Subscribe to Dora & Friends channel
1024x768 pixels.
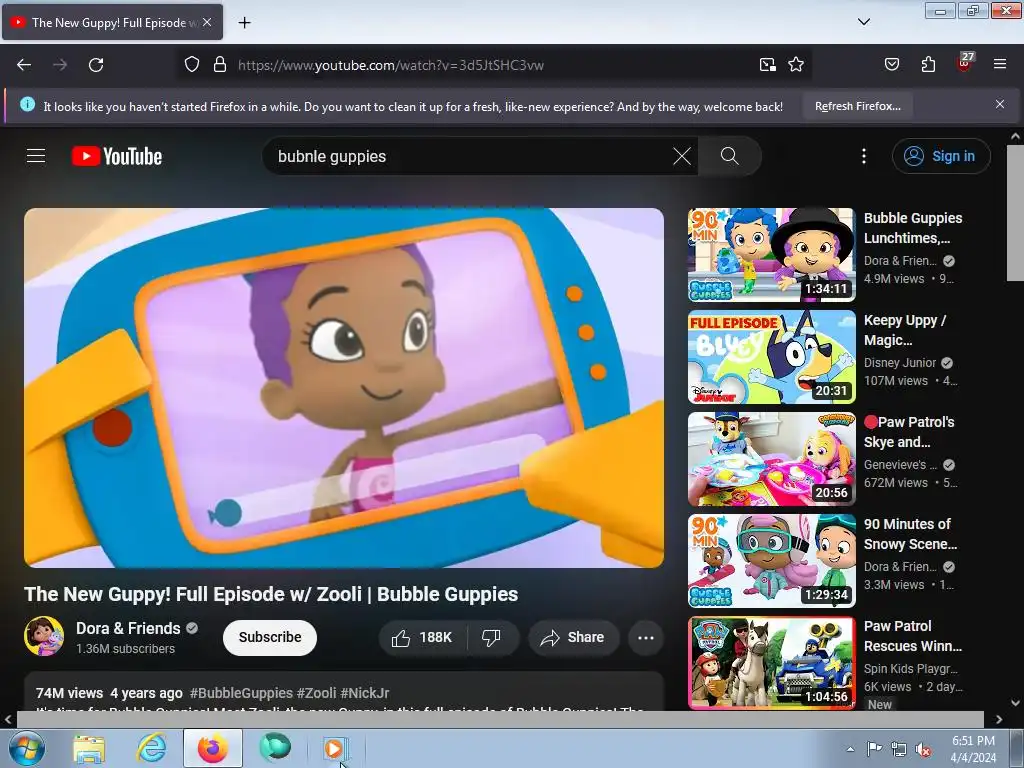270,637
